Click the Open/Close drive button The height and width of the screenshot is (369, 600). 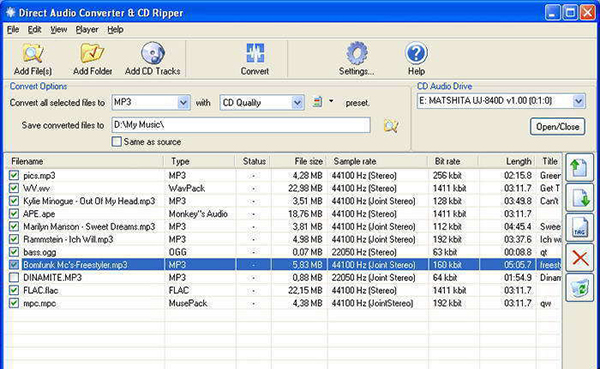pos(557,127)
